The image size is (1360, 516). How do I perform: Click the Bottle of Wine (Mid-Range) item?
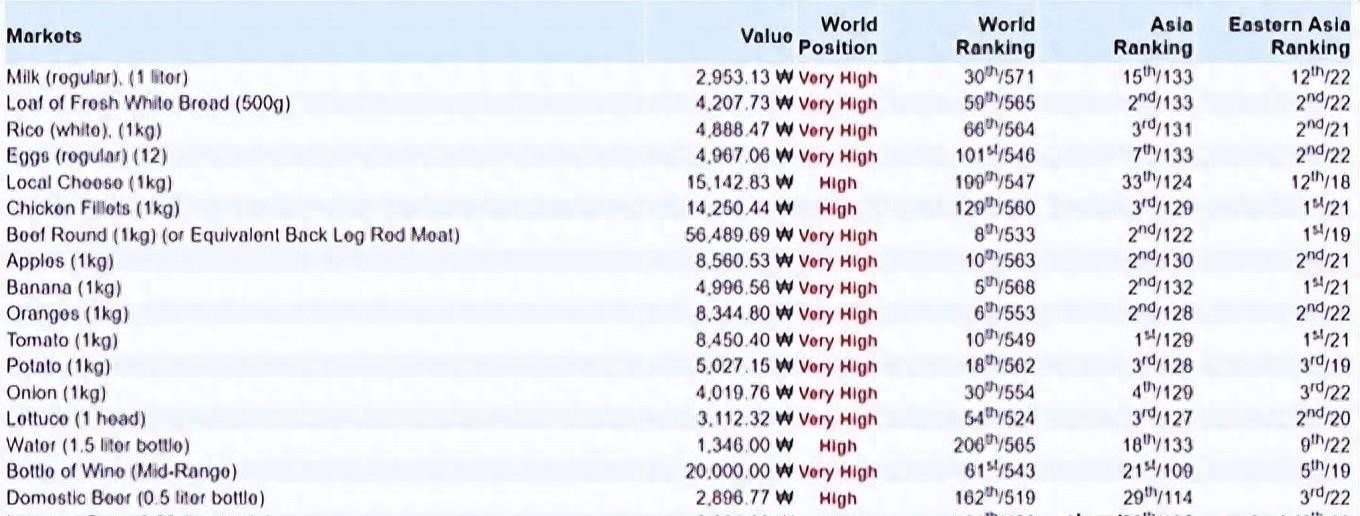(x=121, y=471)
